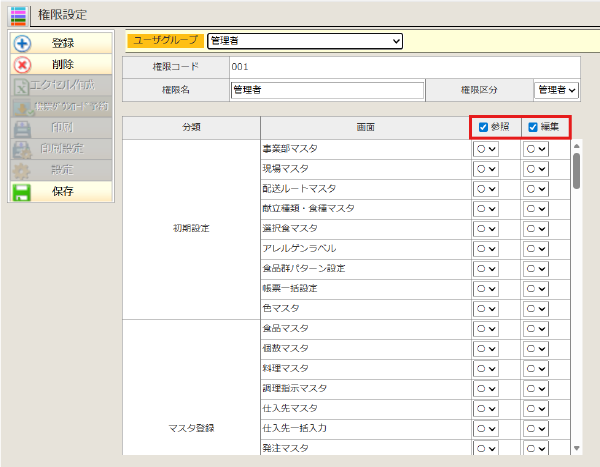The image size is (600, 467).
Task: Click the 削除 (delete) red X icon
Action: [x=22, y=64]
